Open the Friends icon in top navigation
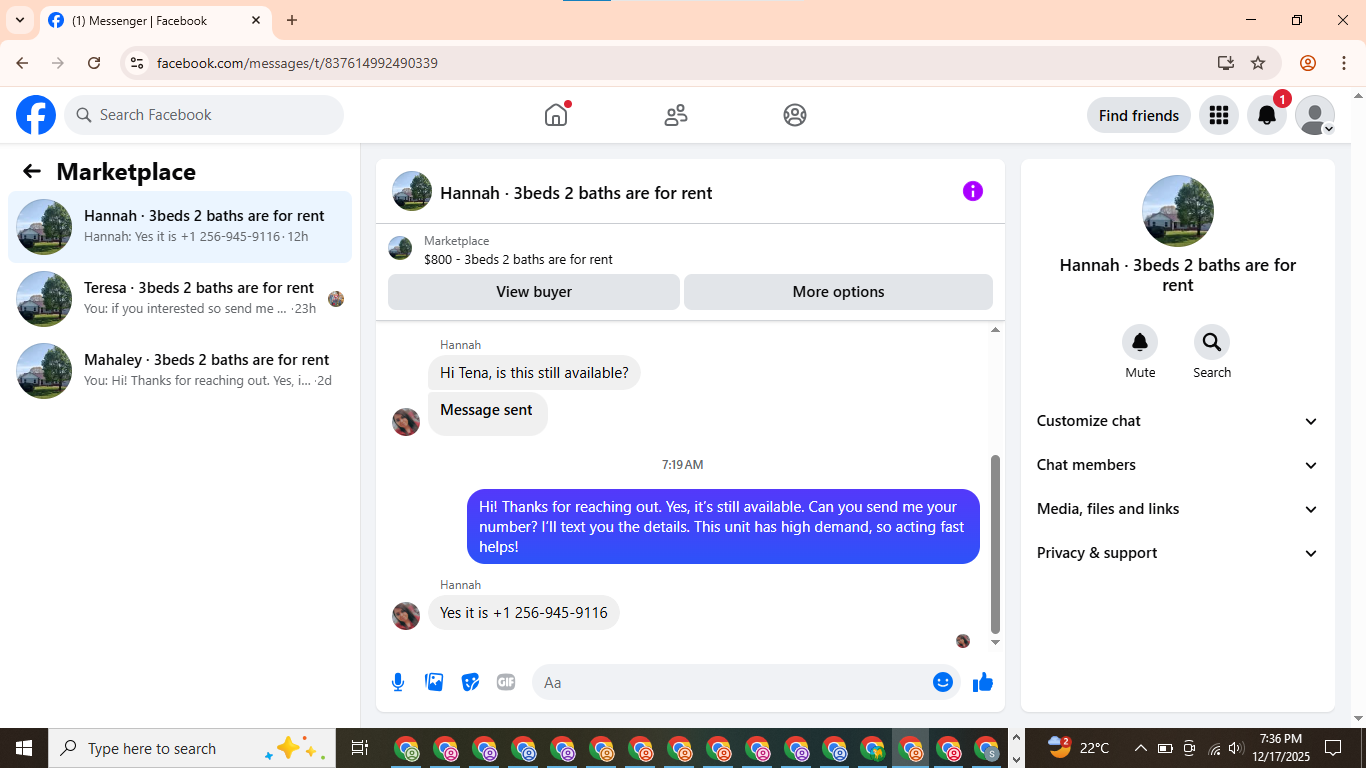Image resolution: width=1366 pixels, height=768 pixels. click(x=676, y=115)
